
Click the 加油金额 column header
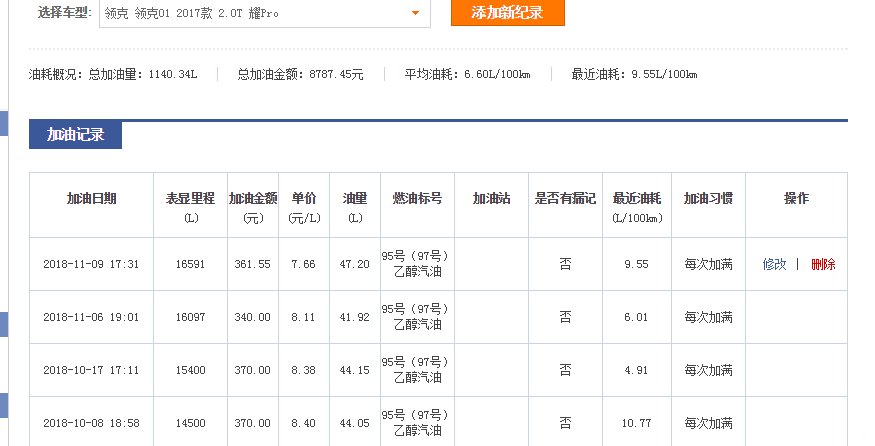[x=252, y=199]
